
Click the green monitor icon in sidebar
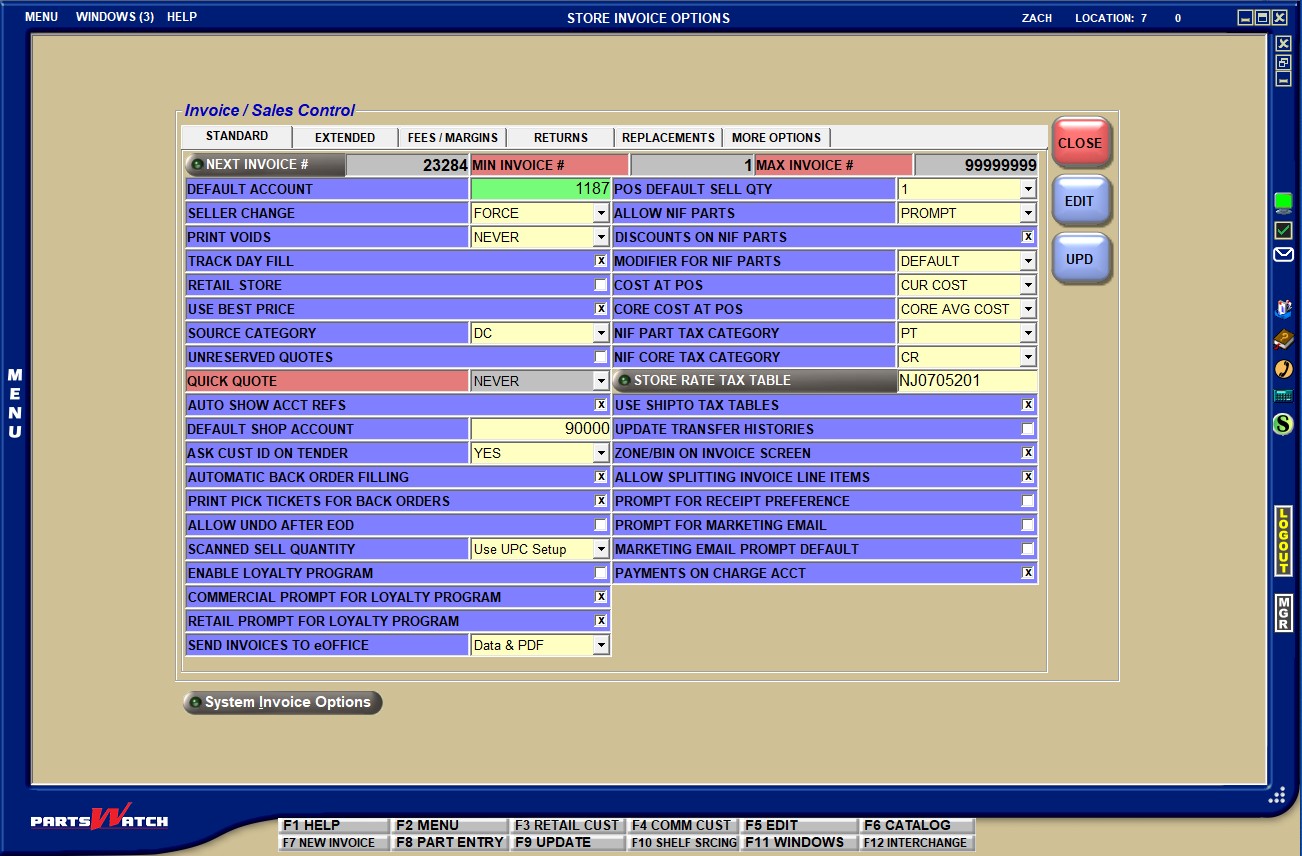(1283, 203)
